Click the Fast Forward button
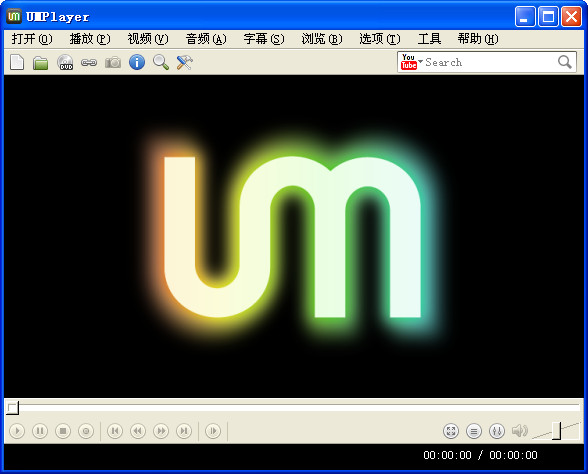The height and width of the screenshot is (474, 588). [x=161, y=431]
